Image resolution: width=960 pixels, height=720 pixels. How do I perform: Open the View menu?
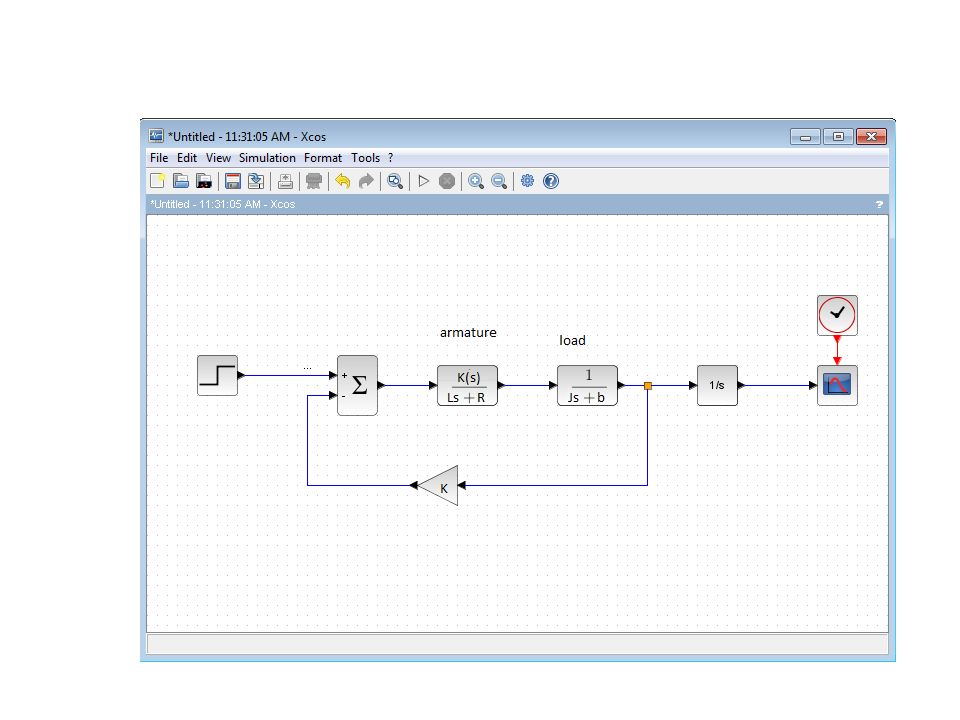coord(218,158)
